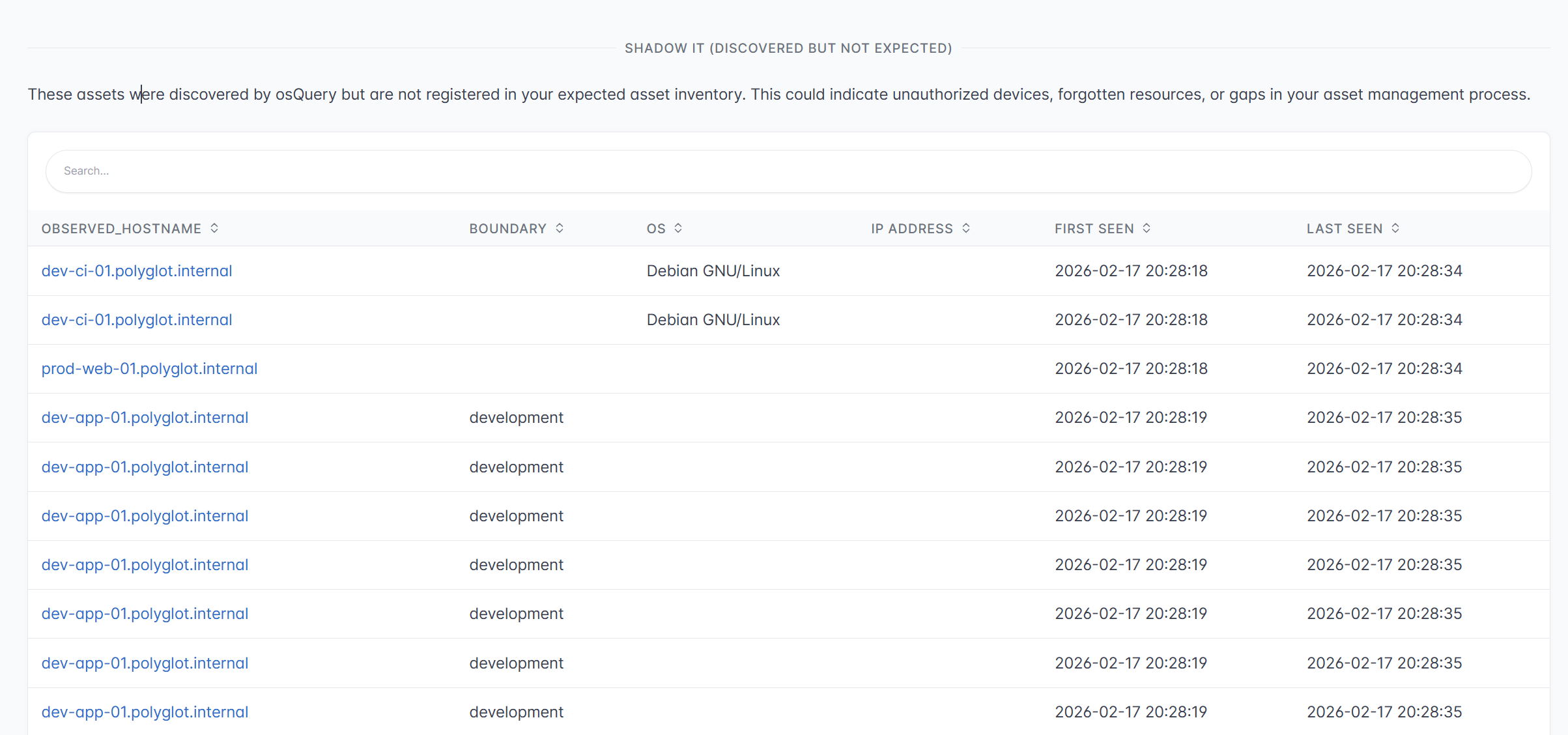Open second dev-ci-01.polyglot.internal hostname link

137,320
